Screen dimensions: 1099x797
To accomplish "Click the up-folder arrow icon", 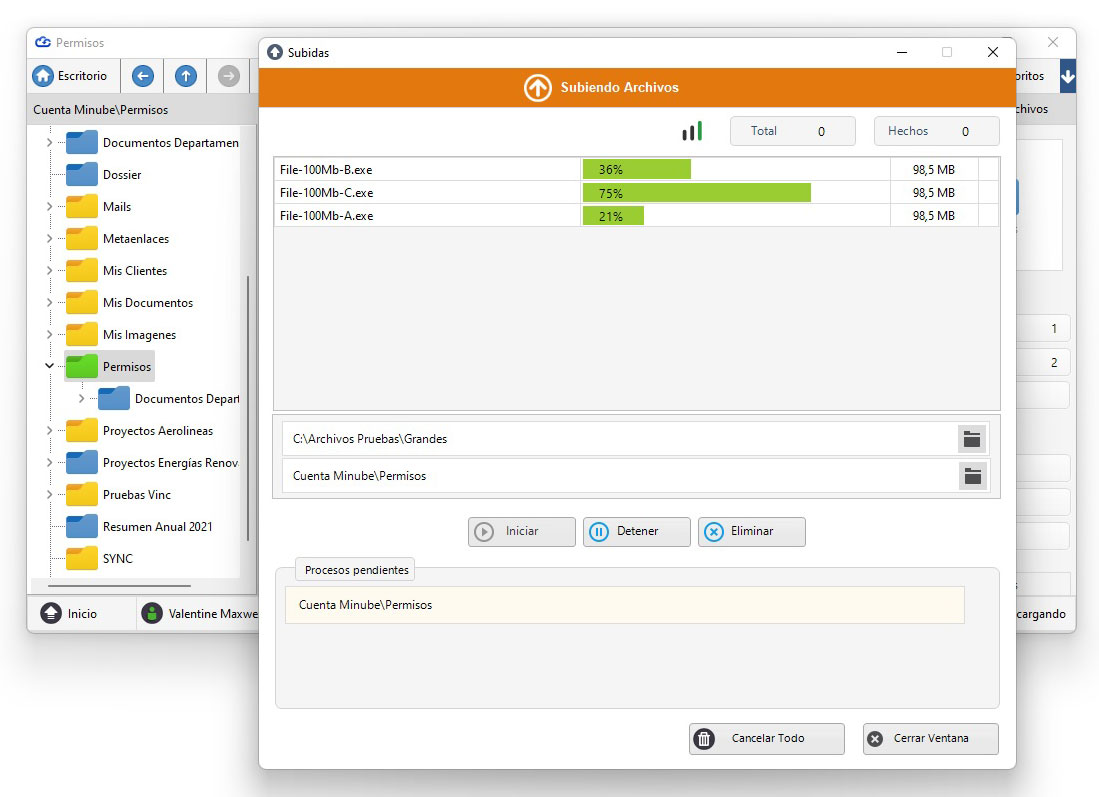I will (186, 76).
